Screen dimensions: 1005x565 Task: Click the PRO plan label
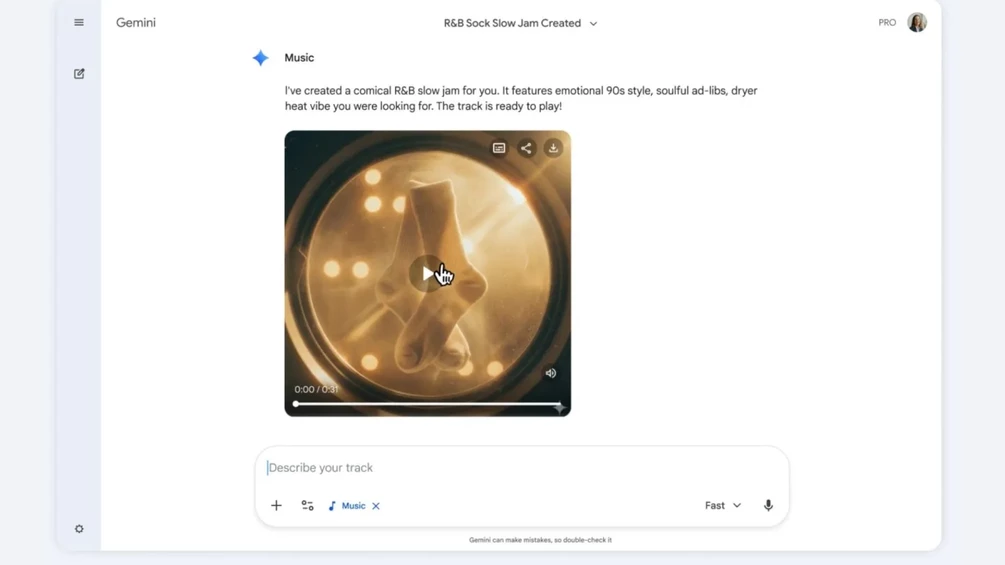pyautogui.click(x=887, y=22)
